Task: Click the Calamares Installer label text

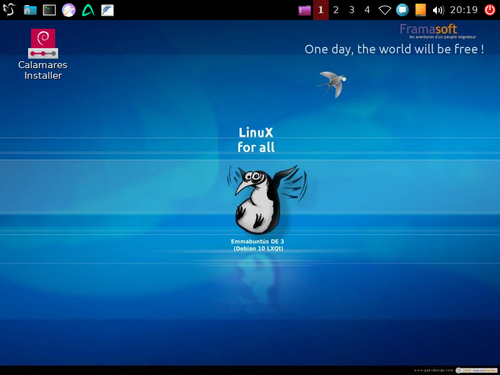Action: click(43, 70)
